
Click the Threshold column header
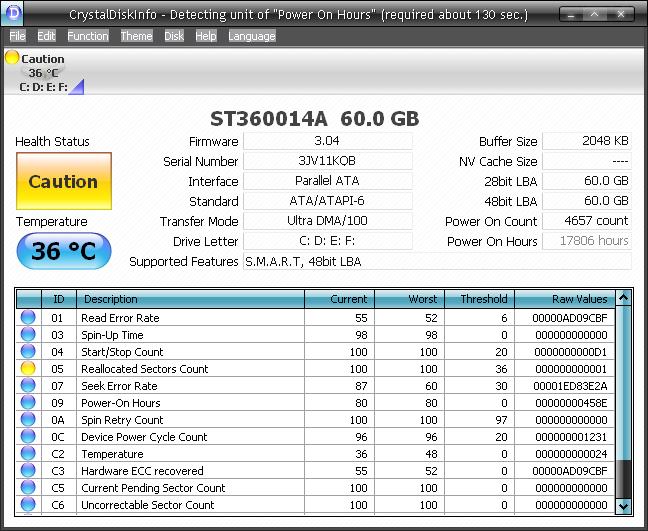479,299
